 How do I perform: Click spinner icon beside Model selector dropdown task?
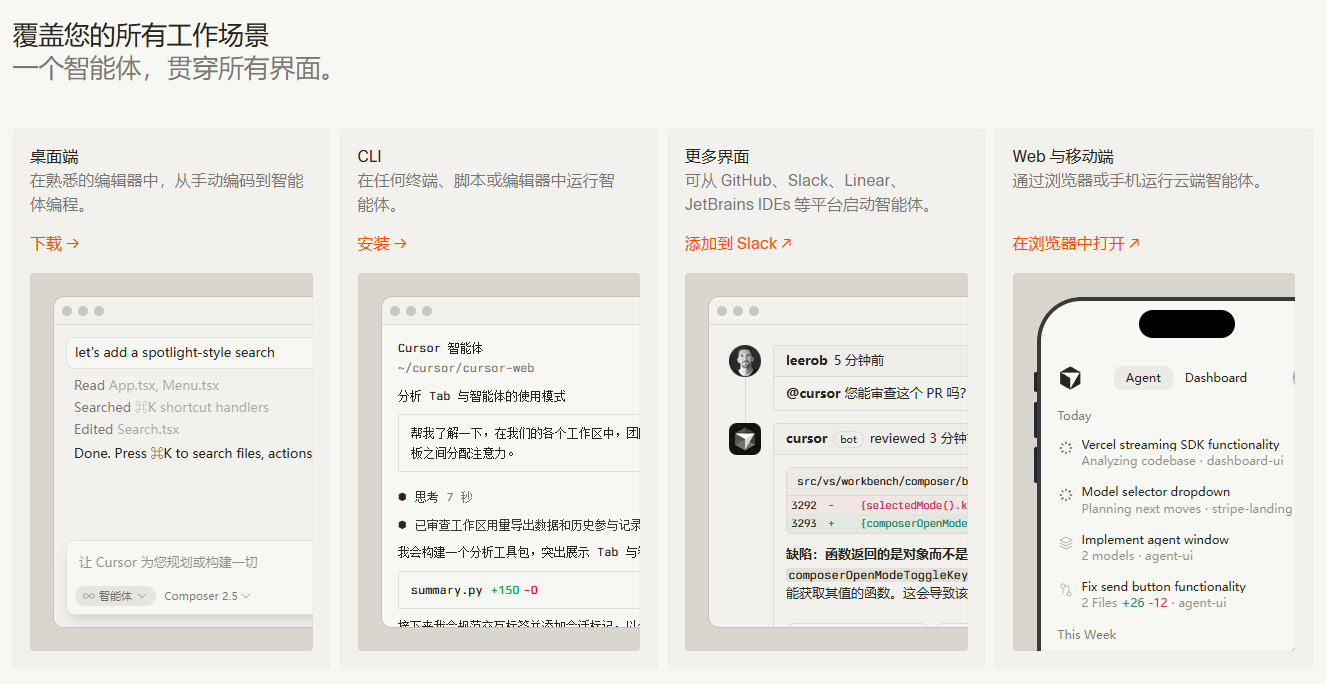[x=1066, y=494]
